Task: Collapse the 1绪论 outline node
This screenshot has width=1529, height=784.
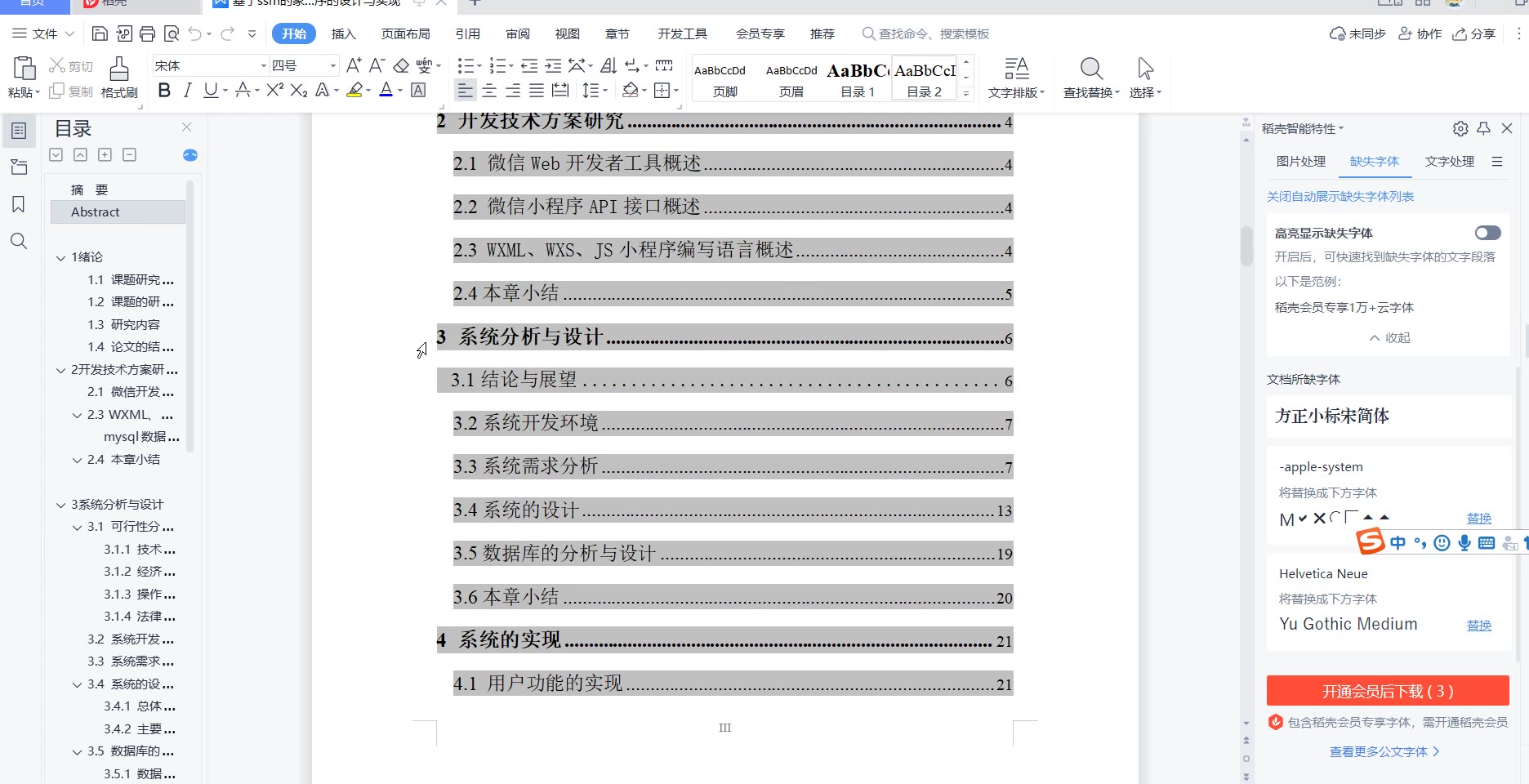Action: point(60,258)
